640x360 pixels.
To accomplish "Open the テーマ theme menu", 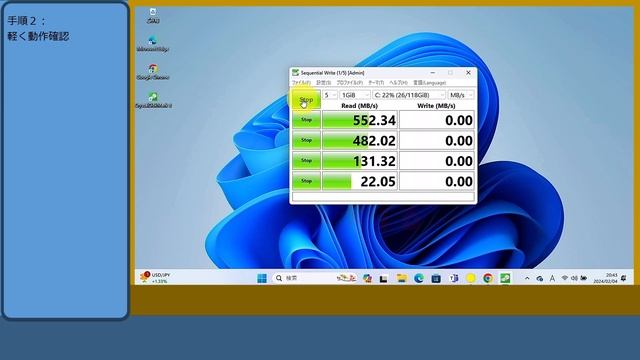I will 376,82.
